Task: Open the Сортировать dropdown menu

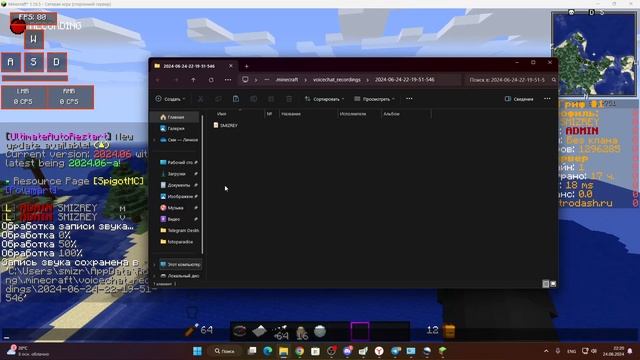Action: coord(324,99)
